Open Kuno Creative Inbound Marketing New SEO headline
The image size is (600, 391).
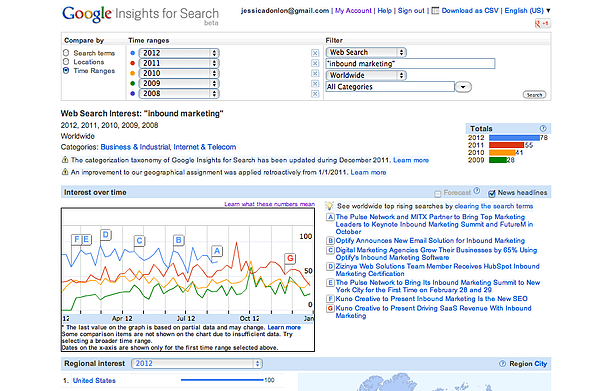432,299
